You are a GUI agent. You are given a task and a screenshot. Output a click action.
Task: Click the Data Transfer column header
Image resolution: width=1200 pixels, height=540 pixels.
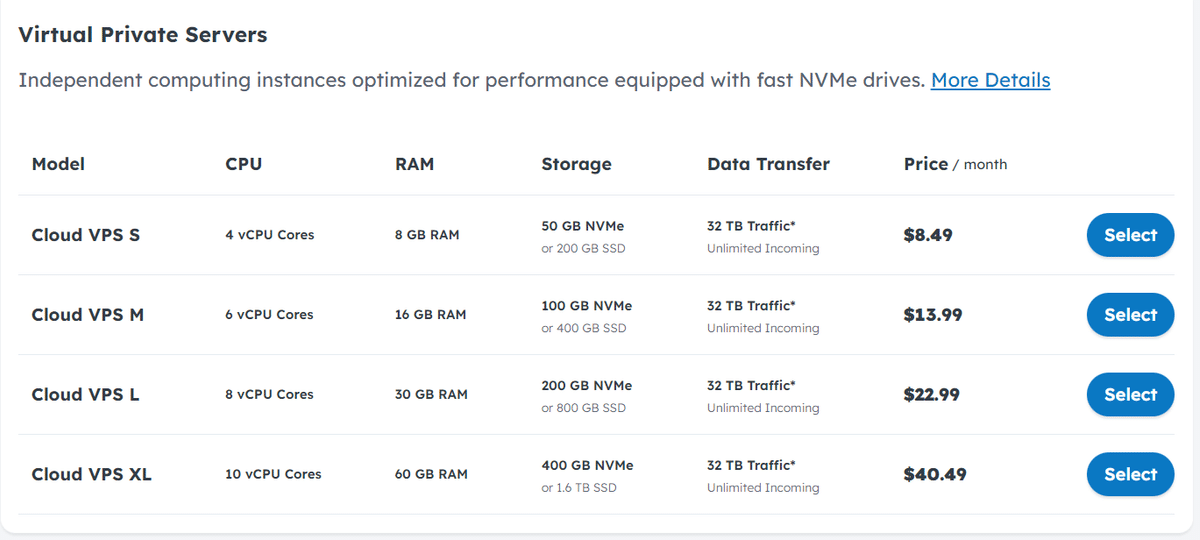[x=768, y=164]
